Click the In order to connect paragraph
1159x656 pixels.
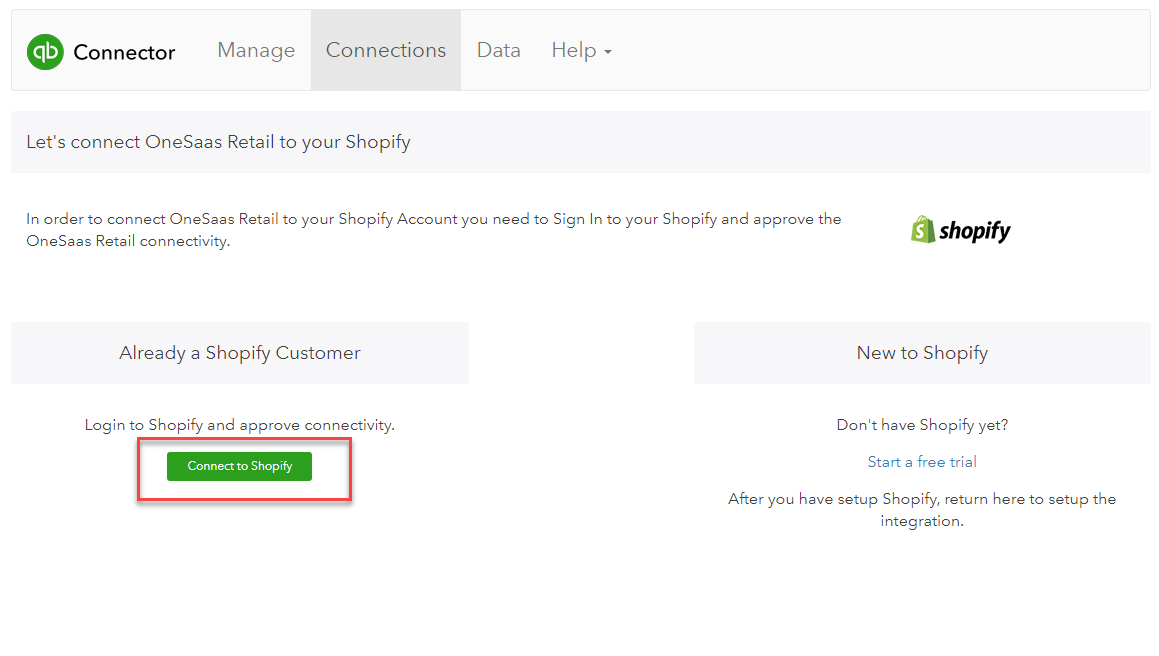434,230
